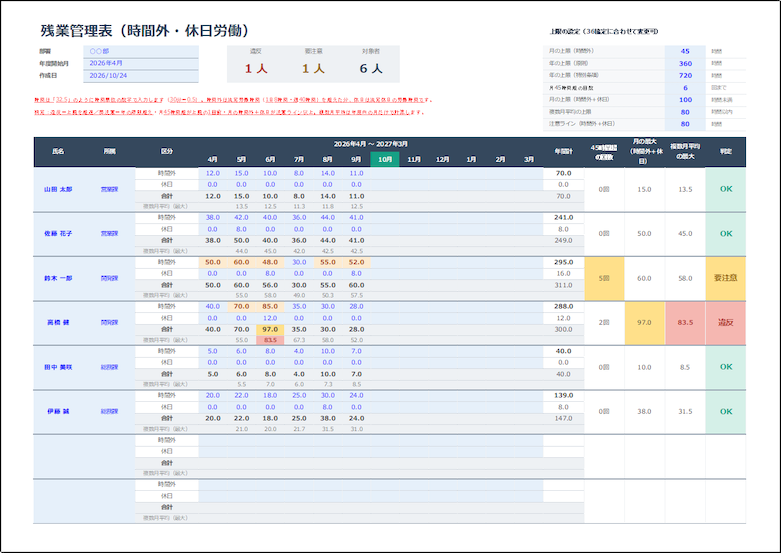781x553 pixels.
Task: Click 田中 美咲's 時間外 8月 value 10.0
Action: pos(328,351)
